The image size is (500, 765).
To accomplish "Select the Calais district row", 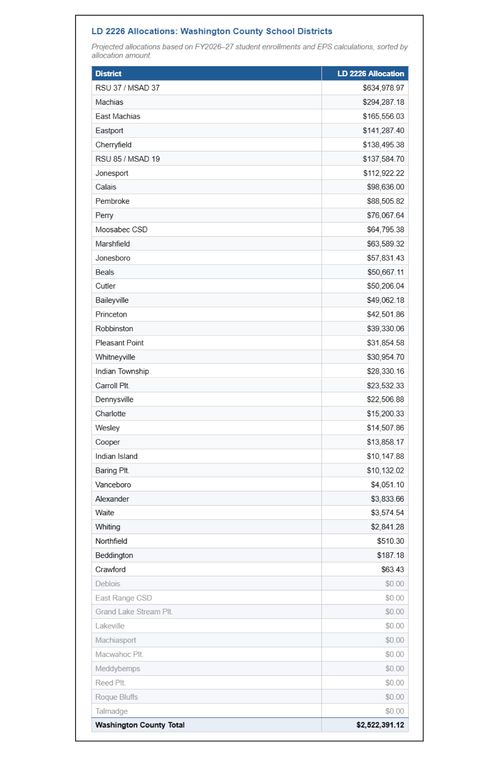I will pos(250,187).
